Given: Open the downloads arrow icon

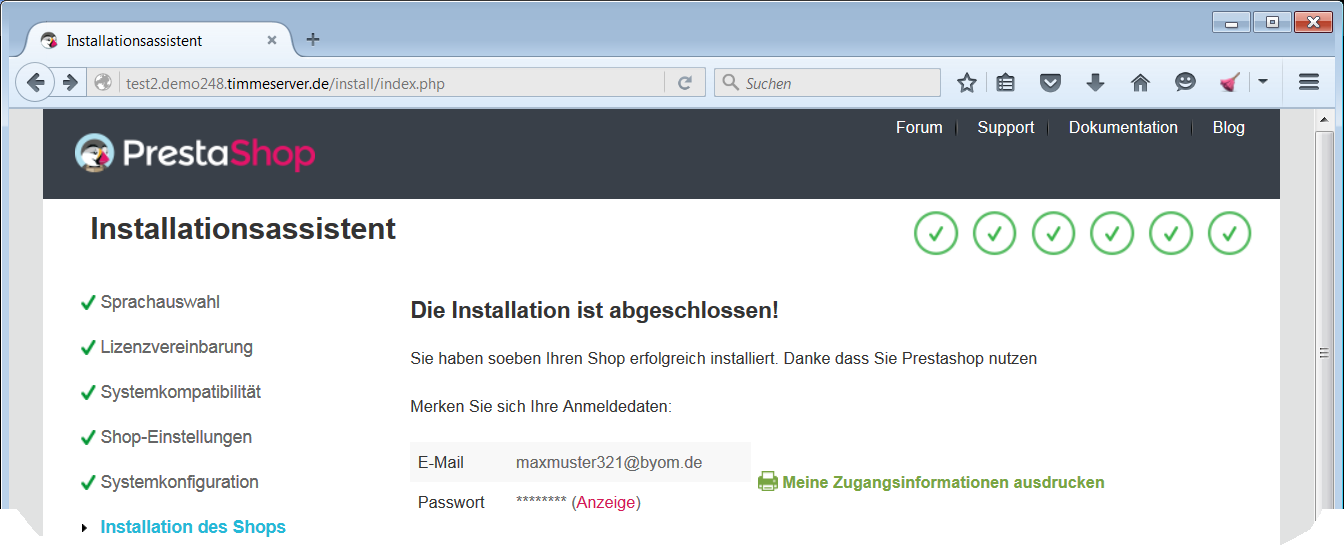Looking at the screenshot, I should (x=1095, y=83).
